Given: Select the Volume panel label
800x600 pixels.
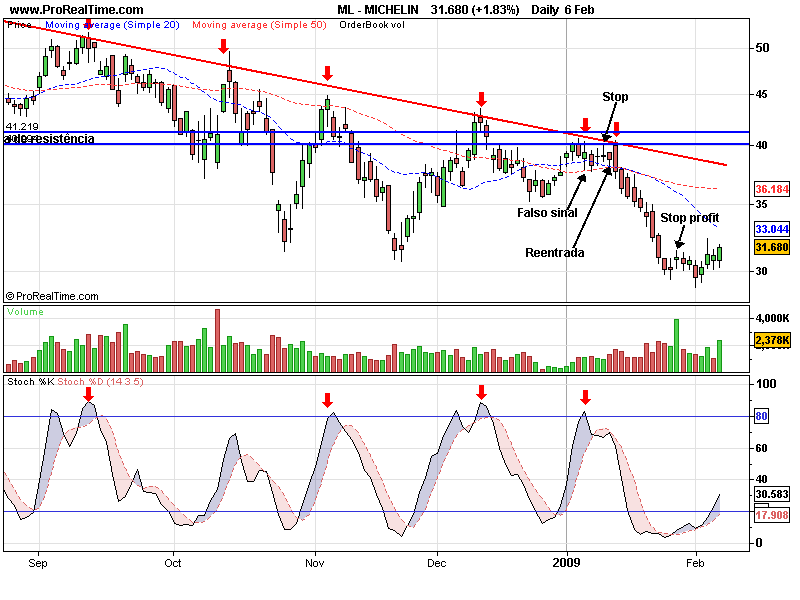Looking at the screenshot, I should point(25,312).
